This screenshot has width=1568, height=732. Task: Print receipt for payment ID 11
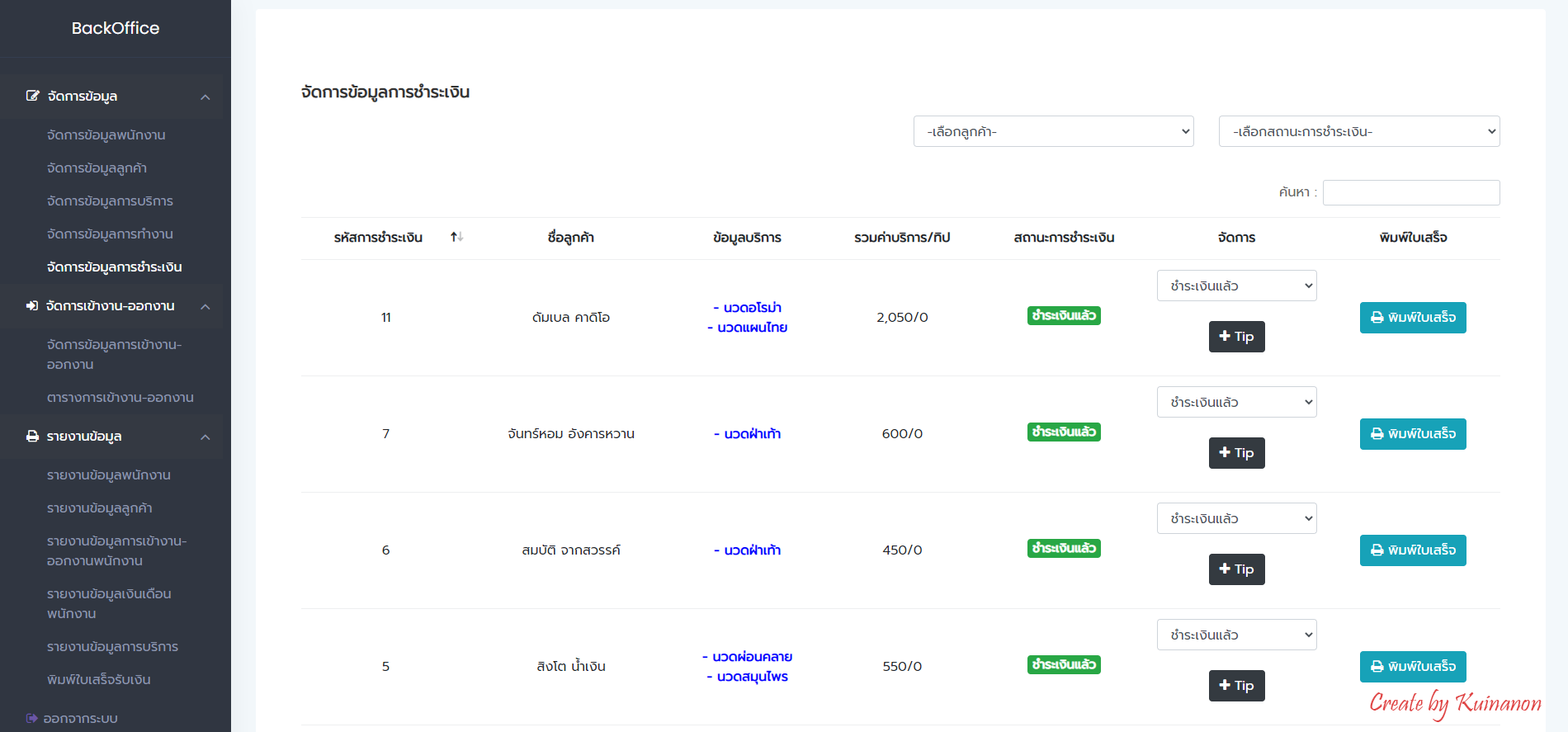1412,318
